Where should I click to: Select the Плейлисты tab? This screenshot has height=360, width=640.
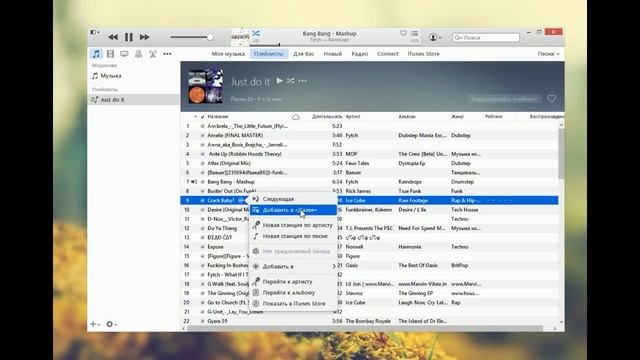click(x=269, y=54)
